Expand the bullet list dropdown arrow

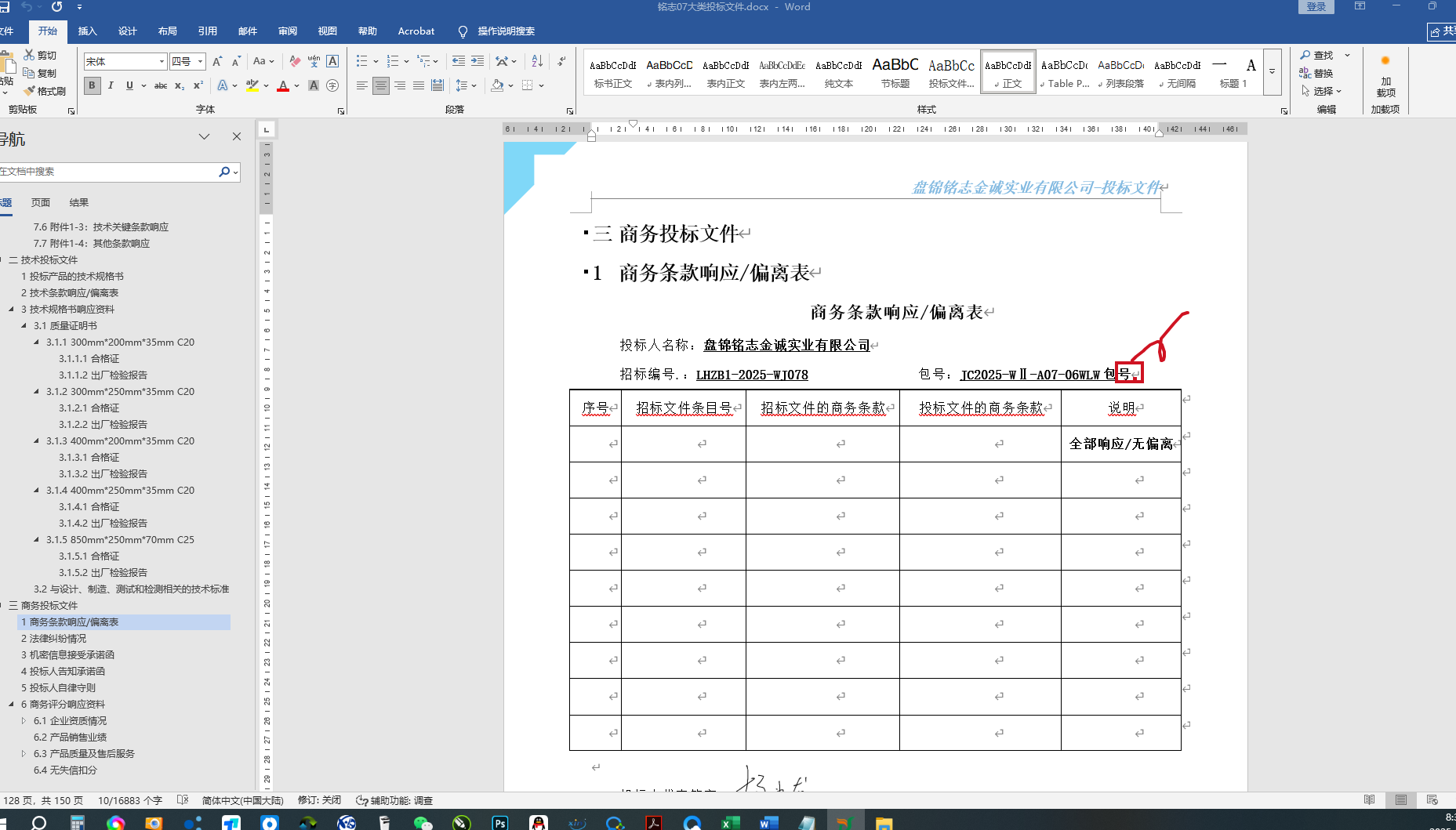pos(376,61)
